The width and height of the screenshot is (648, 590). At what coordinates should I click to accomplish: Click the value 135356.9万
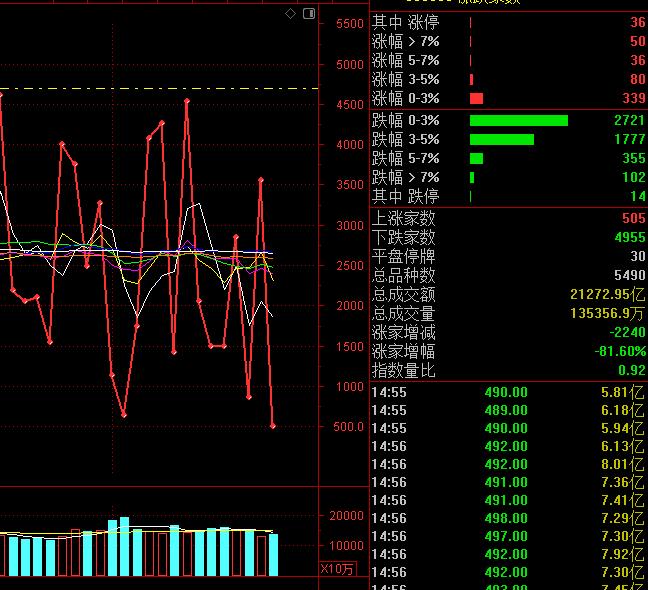point(608,313)
